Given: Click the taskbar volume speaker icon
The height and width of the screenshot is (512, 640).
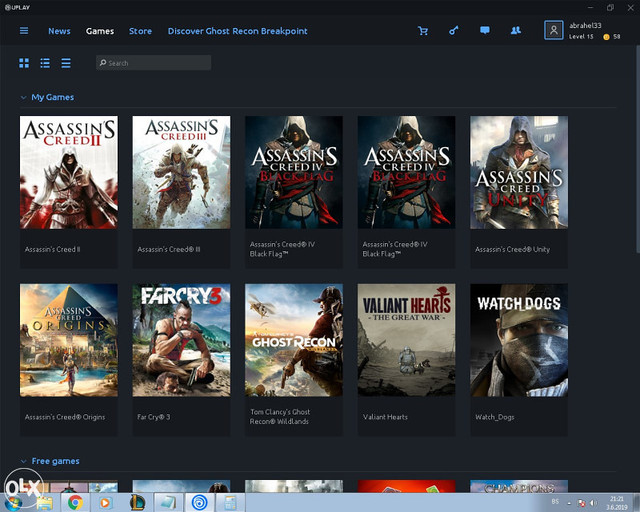Looking at the screenshot, I should click(593, 503).
